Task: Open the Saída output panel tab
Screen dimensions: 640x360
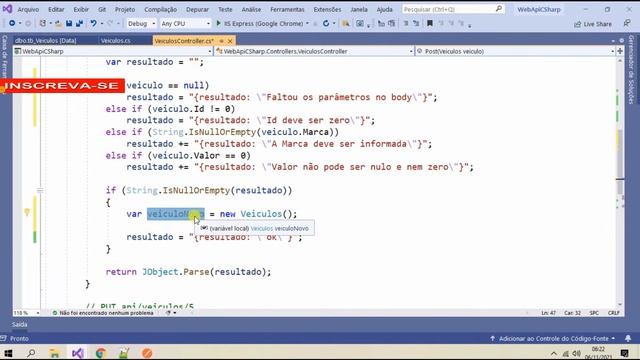Action: pyautogui.click(x=19, y=324)
